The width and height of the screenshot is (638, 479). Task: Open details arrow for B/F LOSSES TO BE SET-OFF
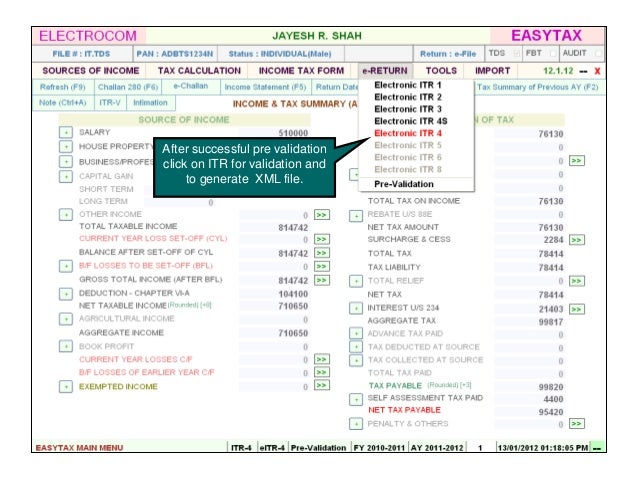click(x=321, y=267)
